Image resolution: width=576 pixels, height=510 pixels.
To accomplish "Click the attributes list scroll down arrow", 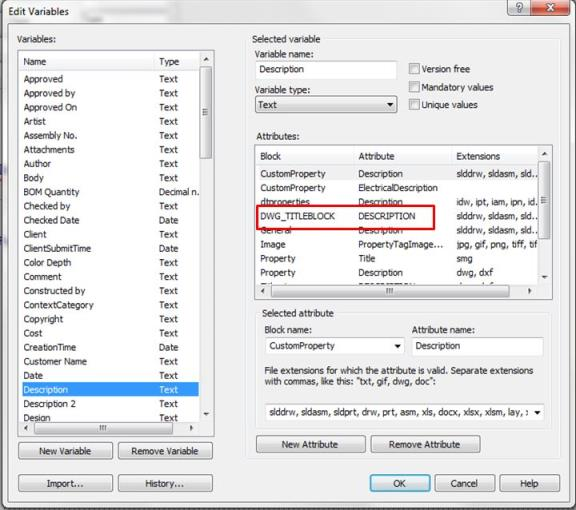I will (544, 277).
